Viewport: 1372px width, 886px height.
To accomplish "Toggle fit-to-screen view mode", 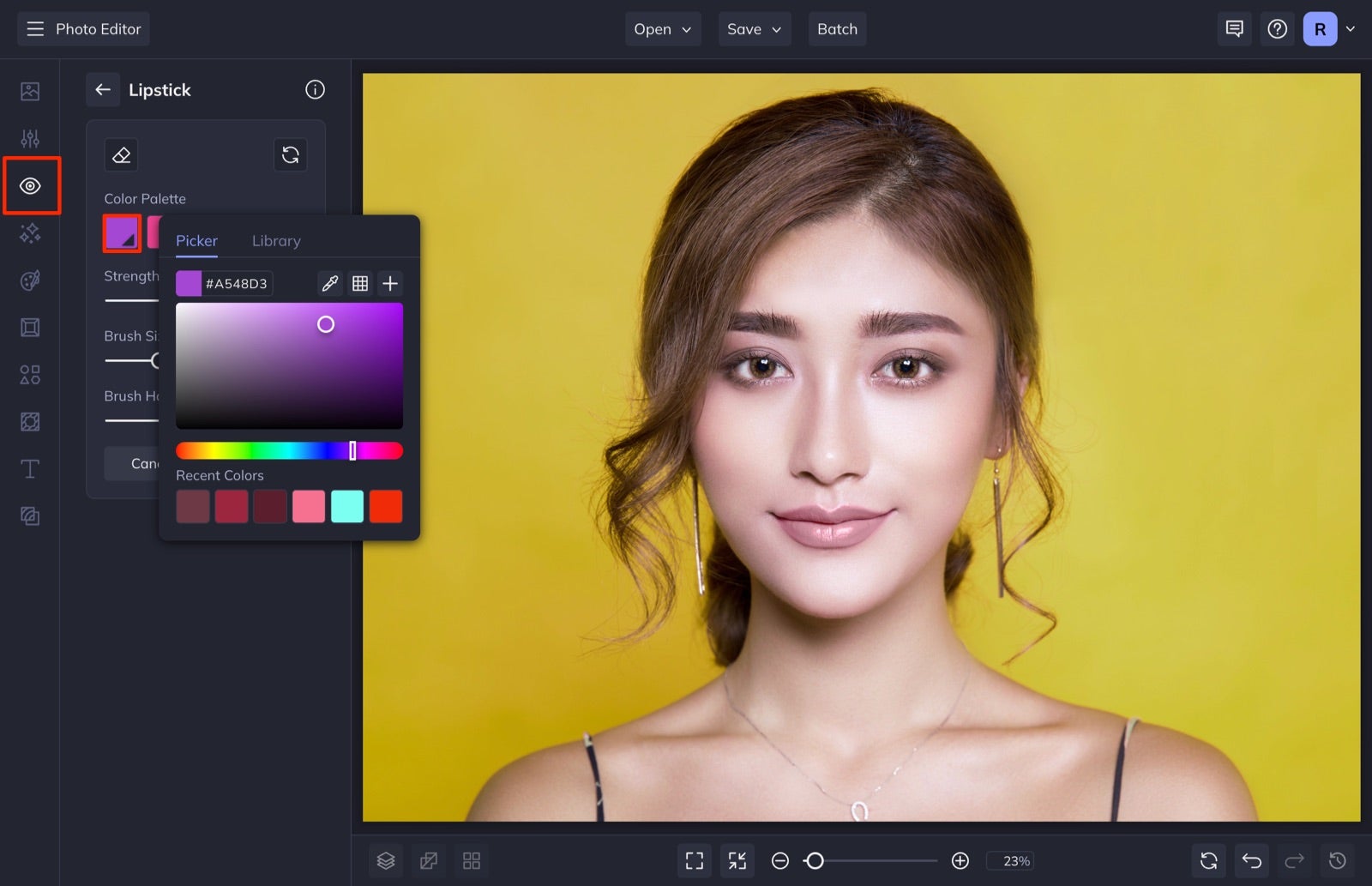I will pos(695,860).
